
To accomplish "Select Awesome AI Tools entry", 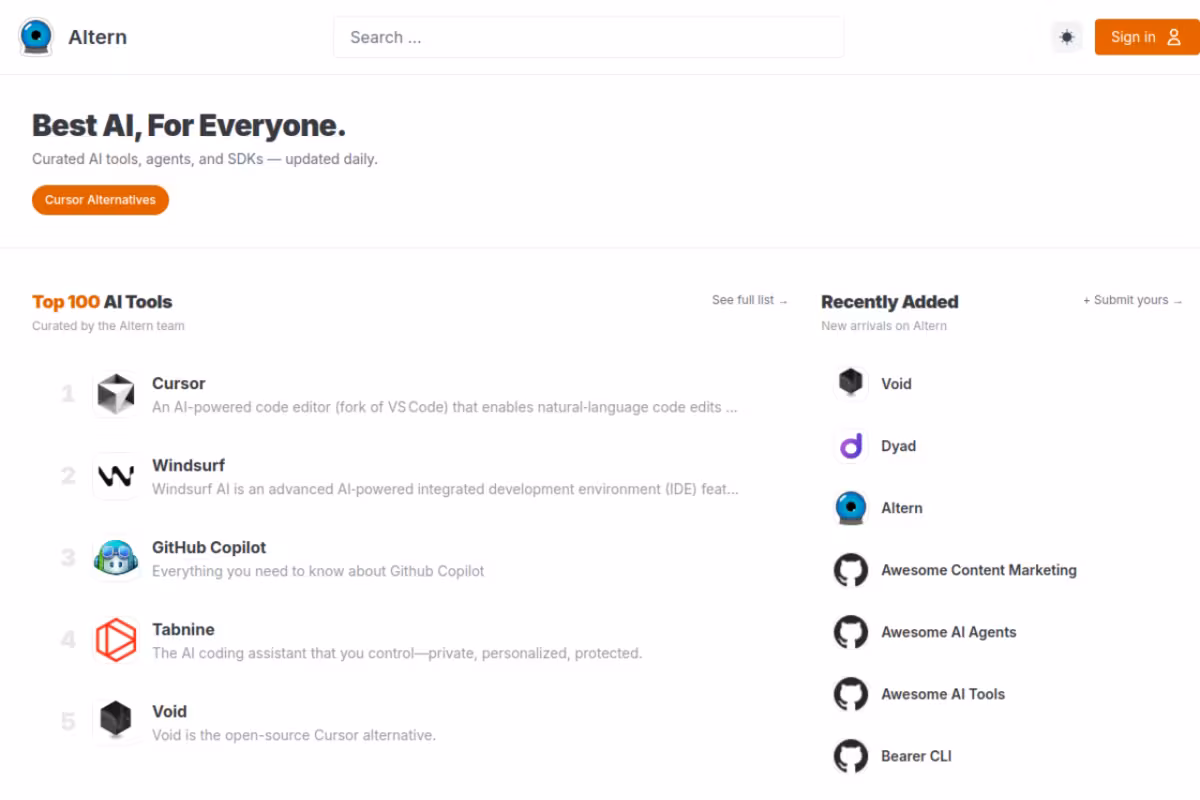I will pyautogui.click(x=943, y=694).
